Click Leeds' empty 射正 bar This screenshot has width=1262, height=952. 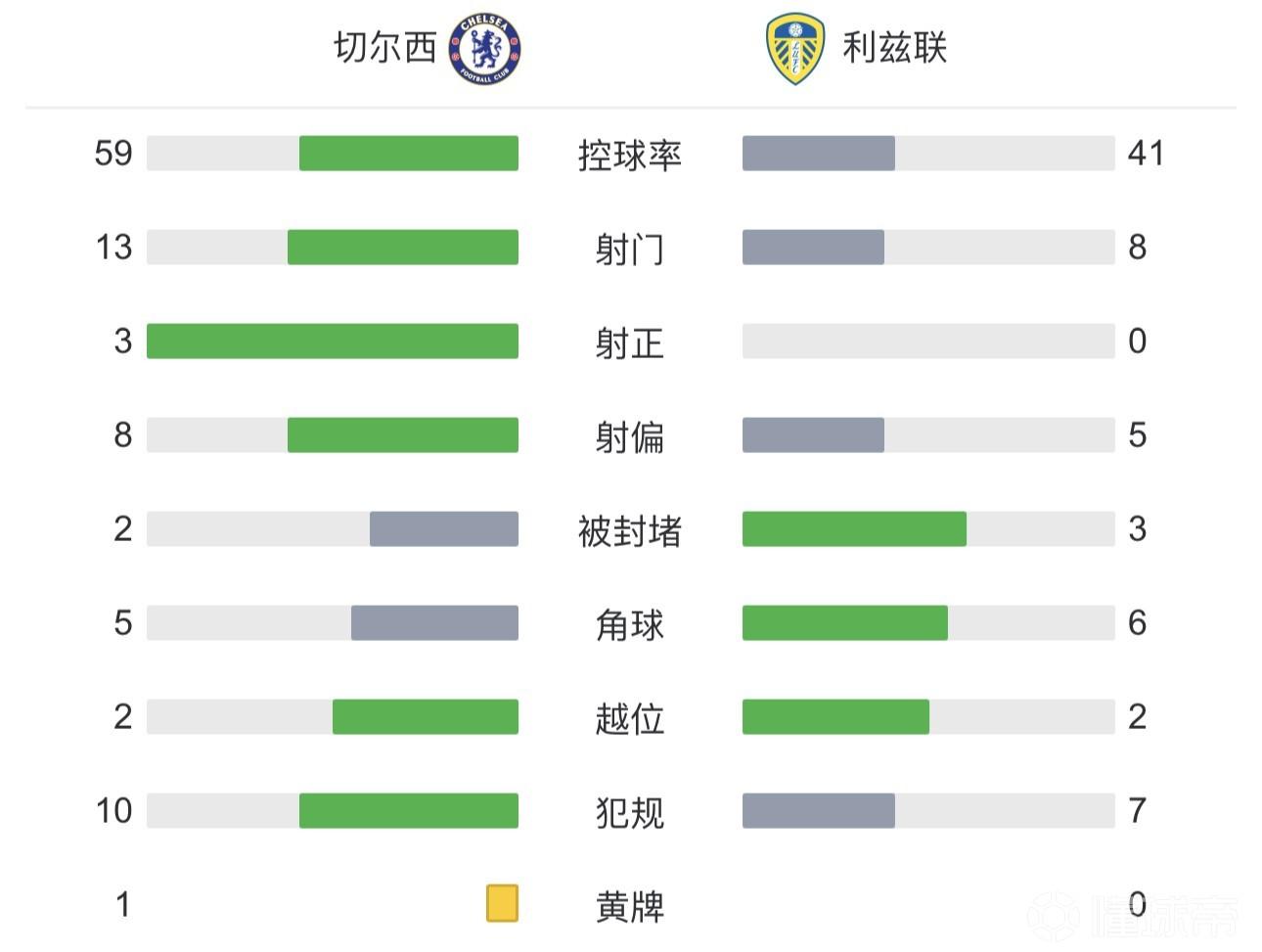pos(927,341)
